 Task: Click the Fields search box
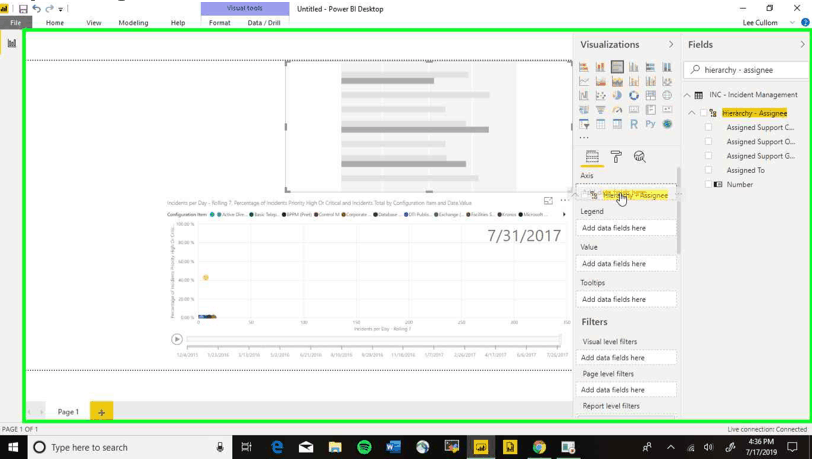tap(746, 70)
